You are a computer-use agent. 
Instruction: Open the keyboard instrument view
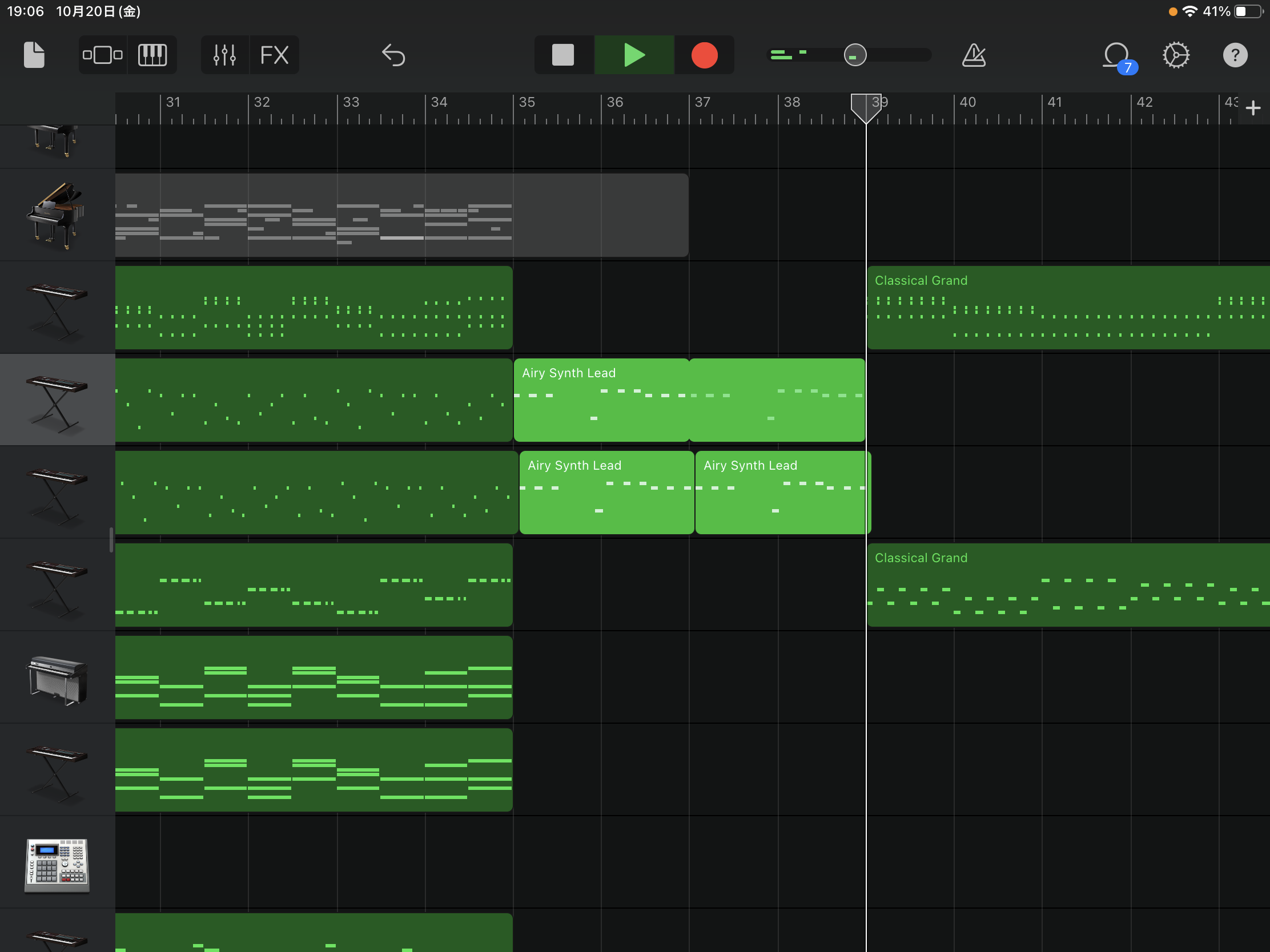point(152,55)
